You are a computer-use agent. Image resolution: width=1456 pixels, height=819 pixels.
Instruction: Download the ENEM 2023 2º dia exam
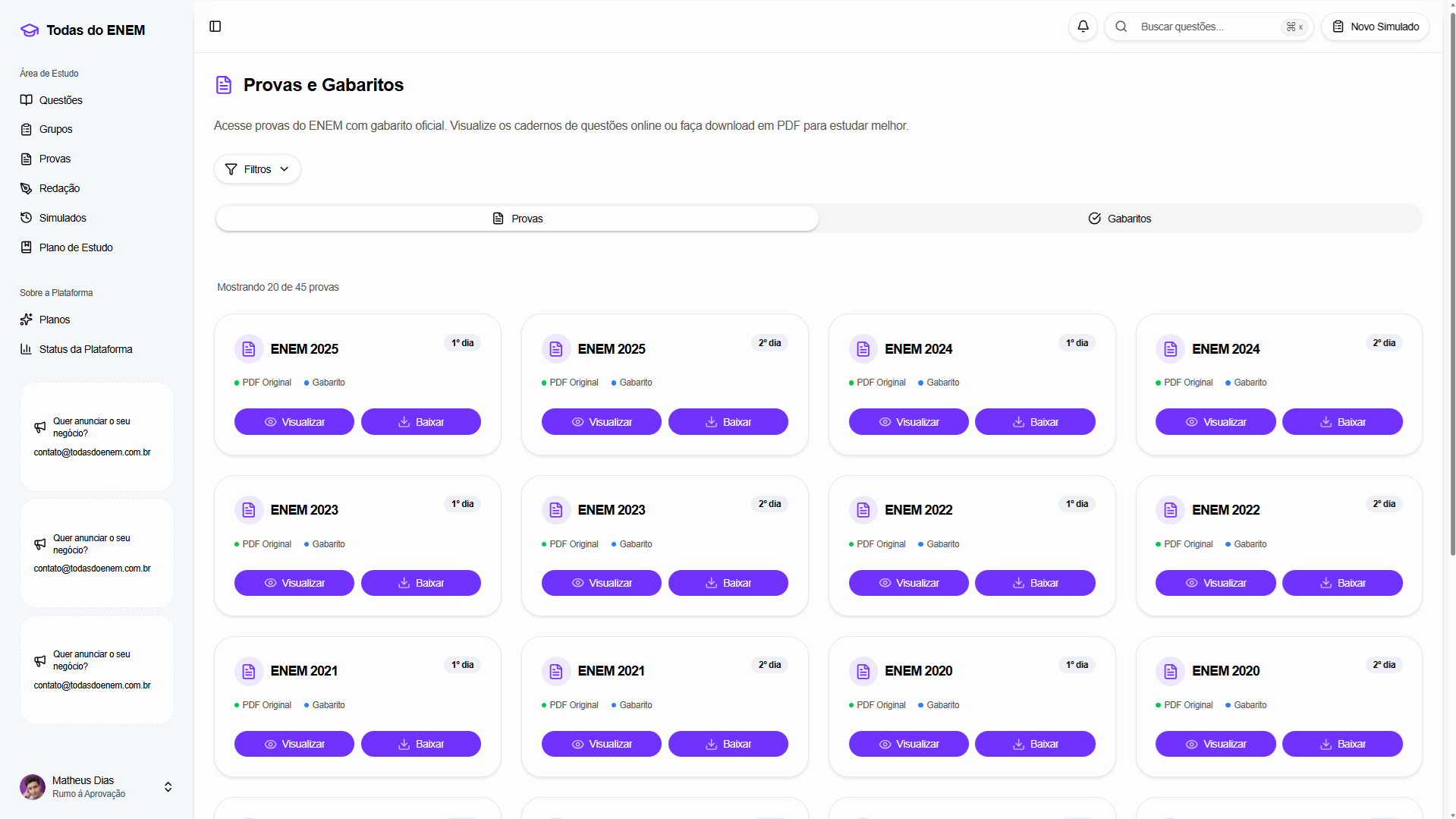coord(728,583)
